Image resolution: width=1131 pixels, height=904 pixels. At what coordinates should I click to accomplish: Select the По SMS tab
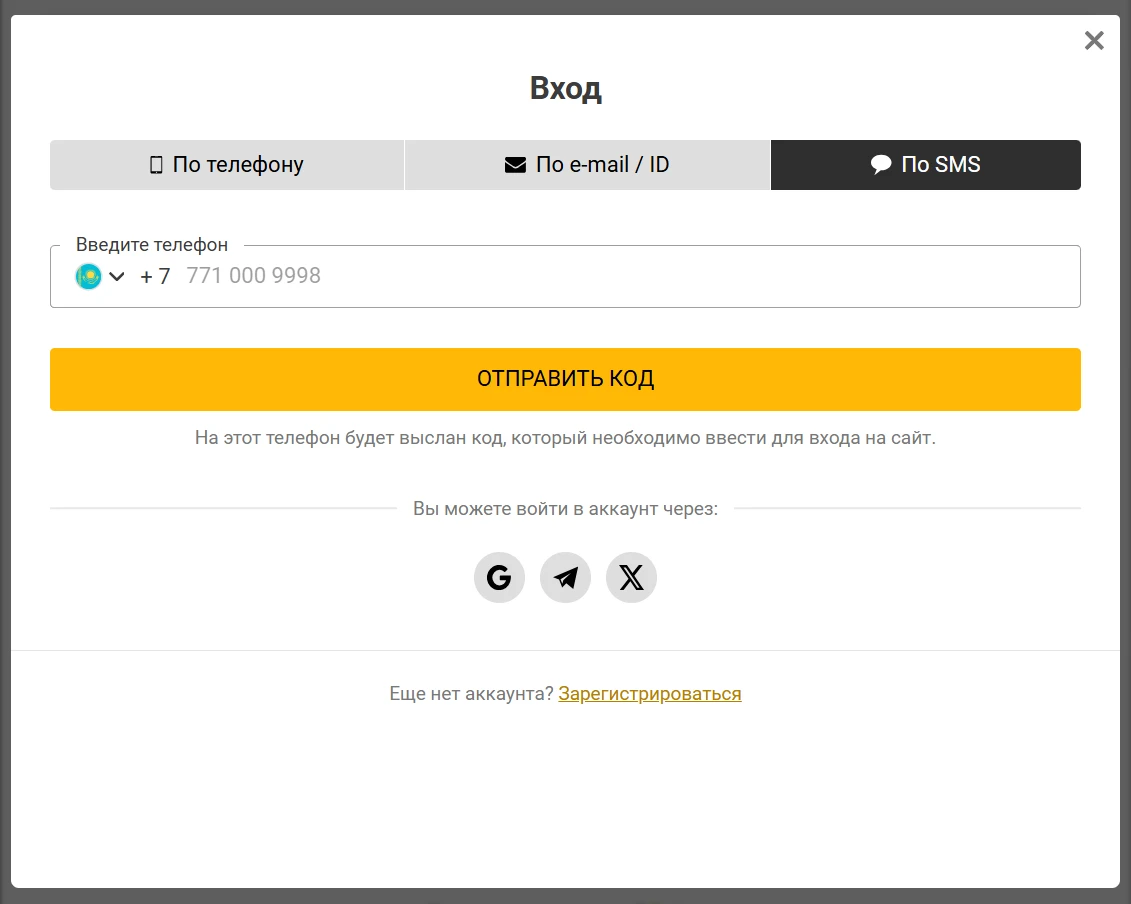925,165
